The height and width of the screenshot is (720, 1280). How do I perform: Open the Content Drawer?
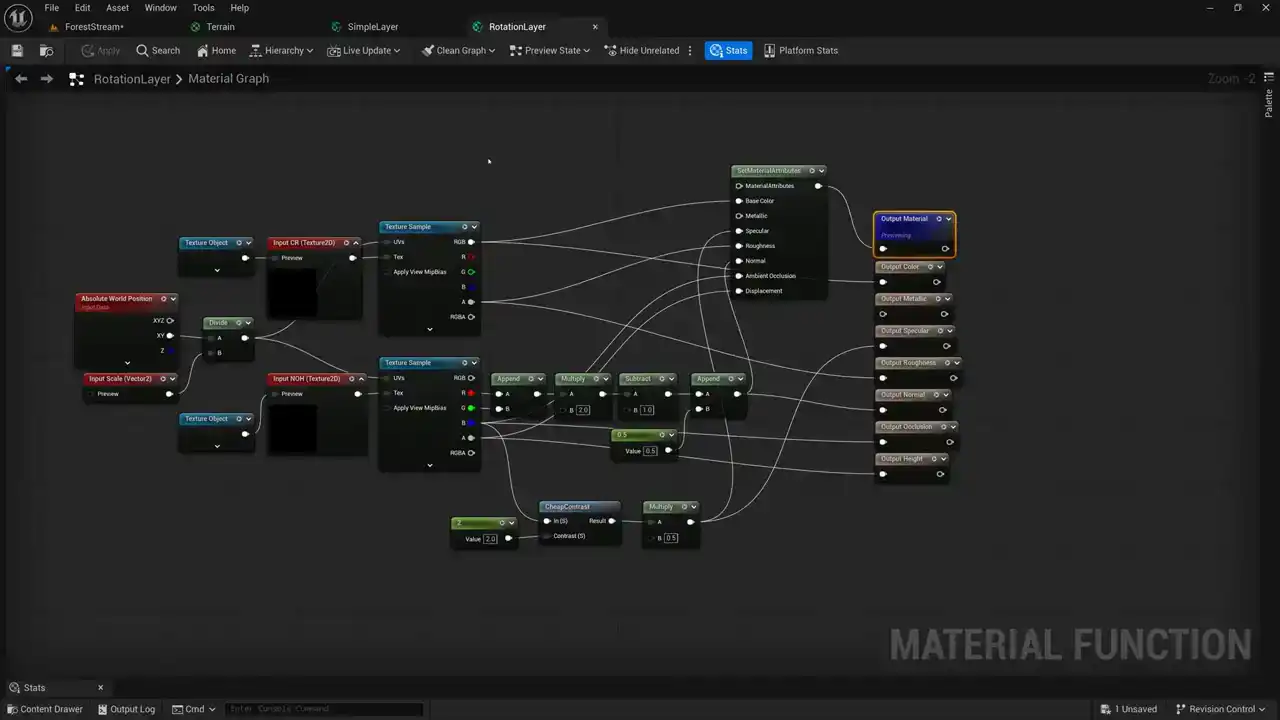click(x=44, y=709)
